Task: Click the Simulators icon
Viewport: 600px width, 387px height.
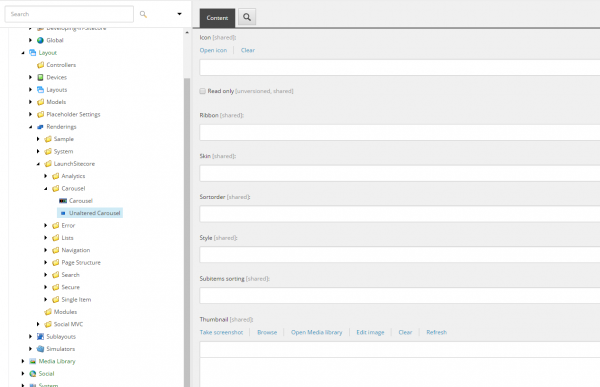Action: coord(40,349)
